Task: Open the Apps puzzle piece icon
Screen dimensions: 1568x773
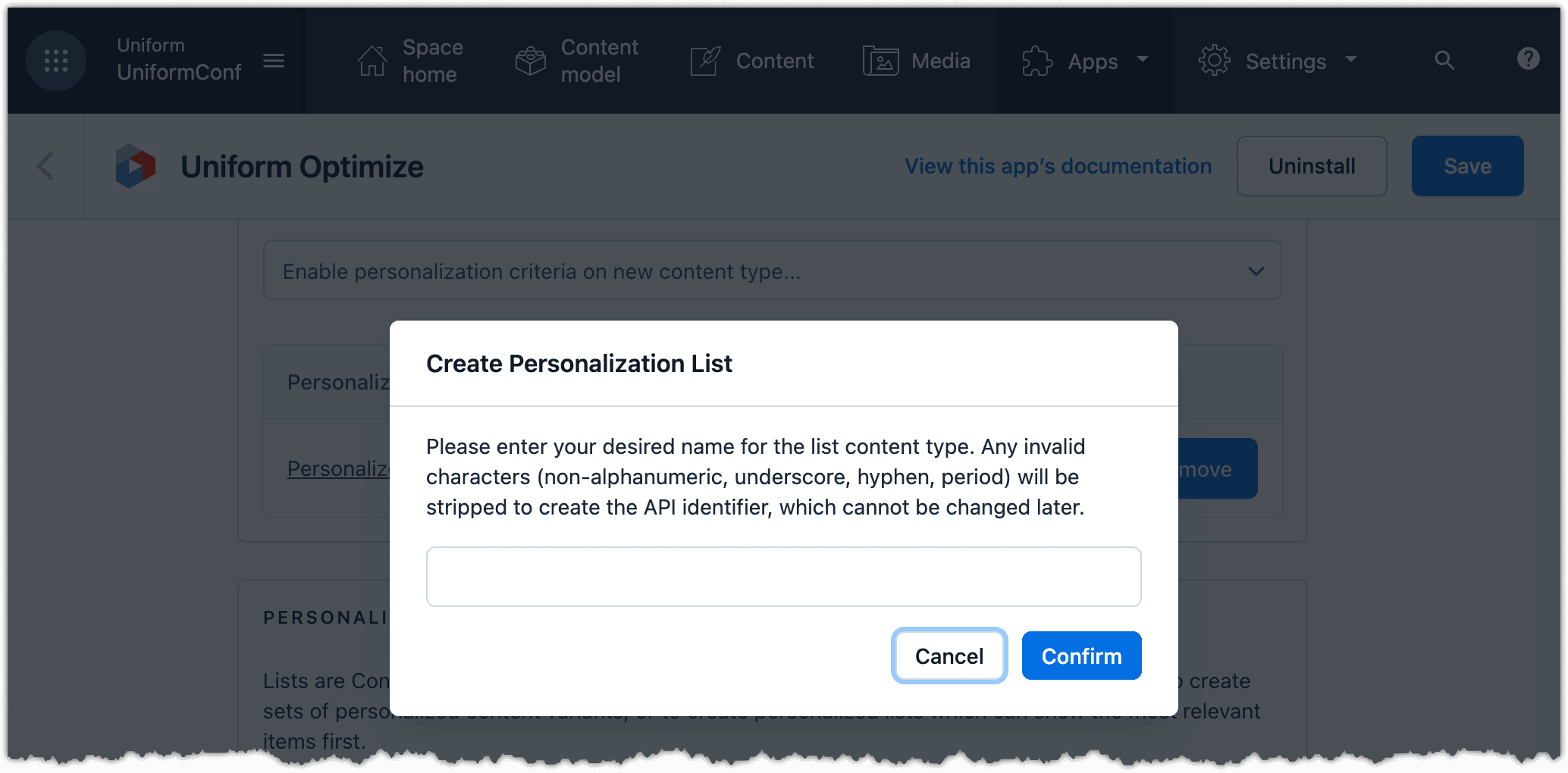Action: coord(1036,61)
